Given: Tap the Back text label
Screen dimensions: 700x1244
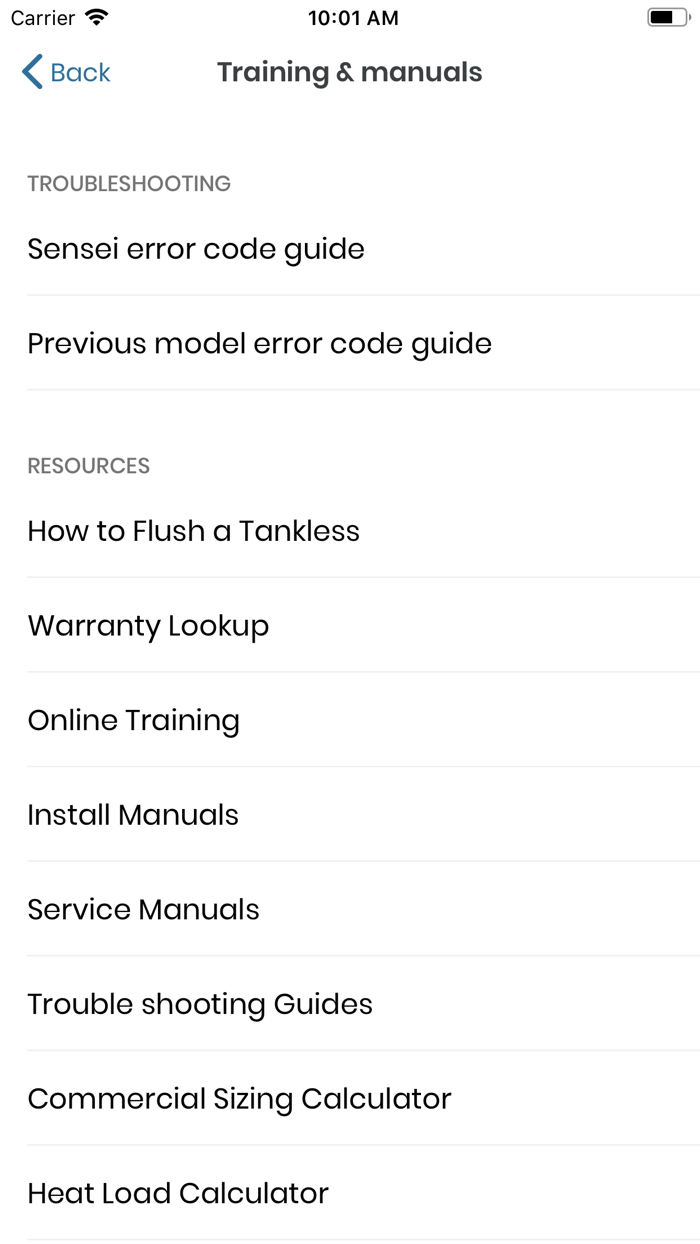Looking at the screenshot, I should click(80, 72).
